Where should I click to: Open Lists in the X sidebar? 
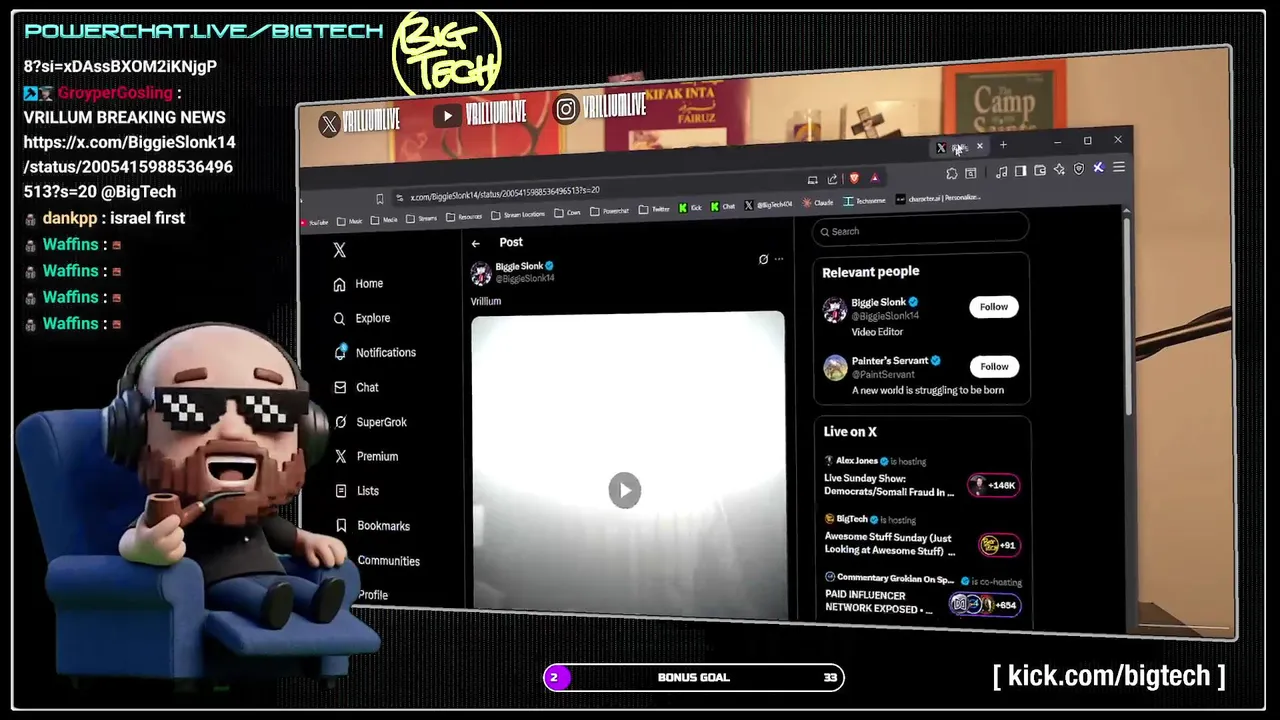[357, 491]
